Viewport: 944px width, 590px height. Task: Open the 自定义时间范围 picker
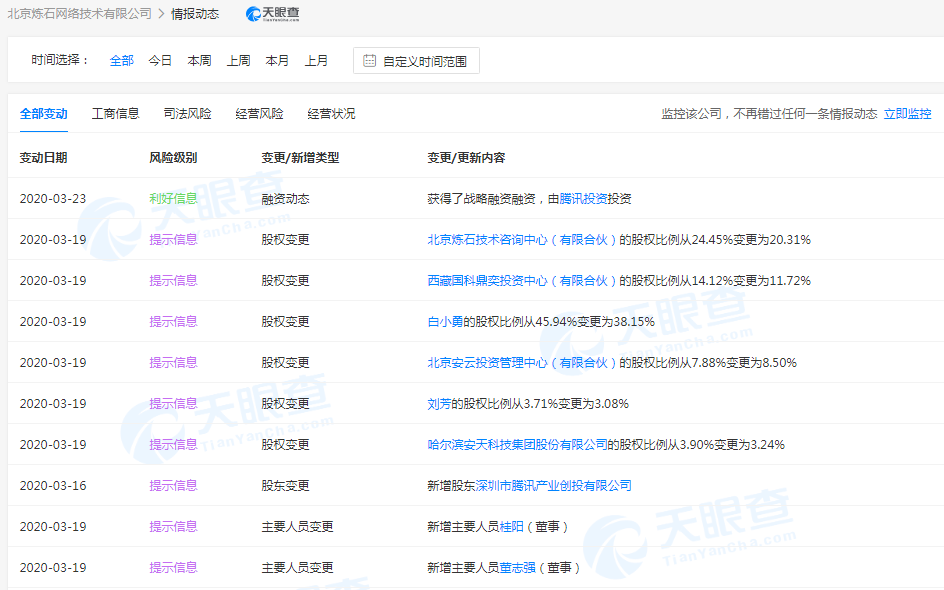click(x=416, y=61)
